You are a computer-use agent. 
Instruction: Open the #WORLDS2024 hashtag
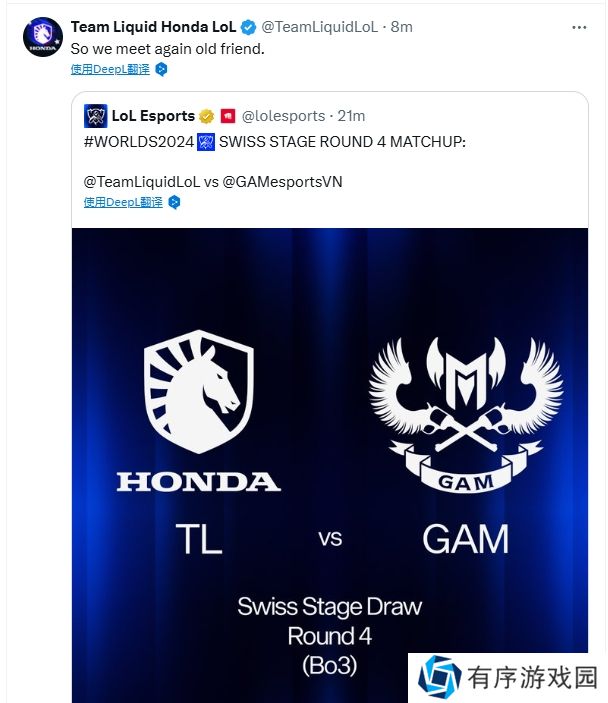(x=139, y=142)
